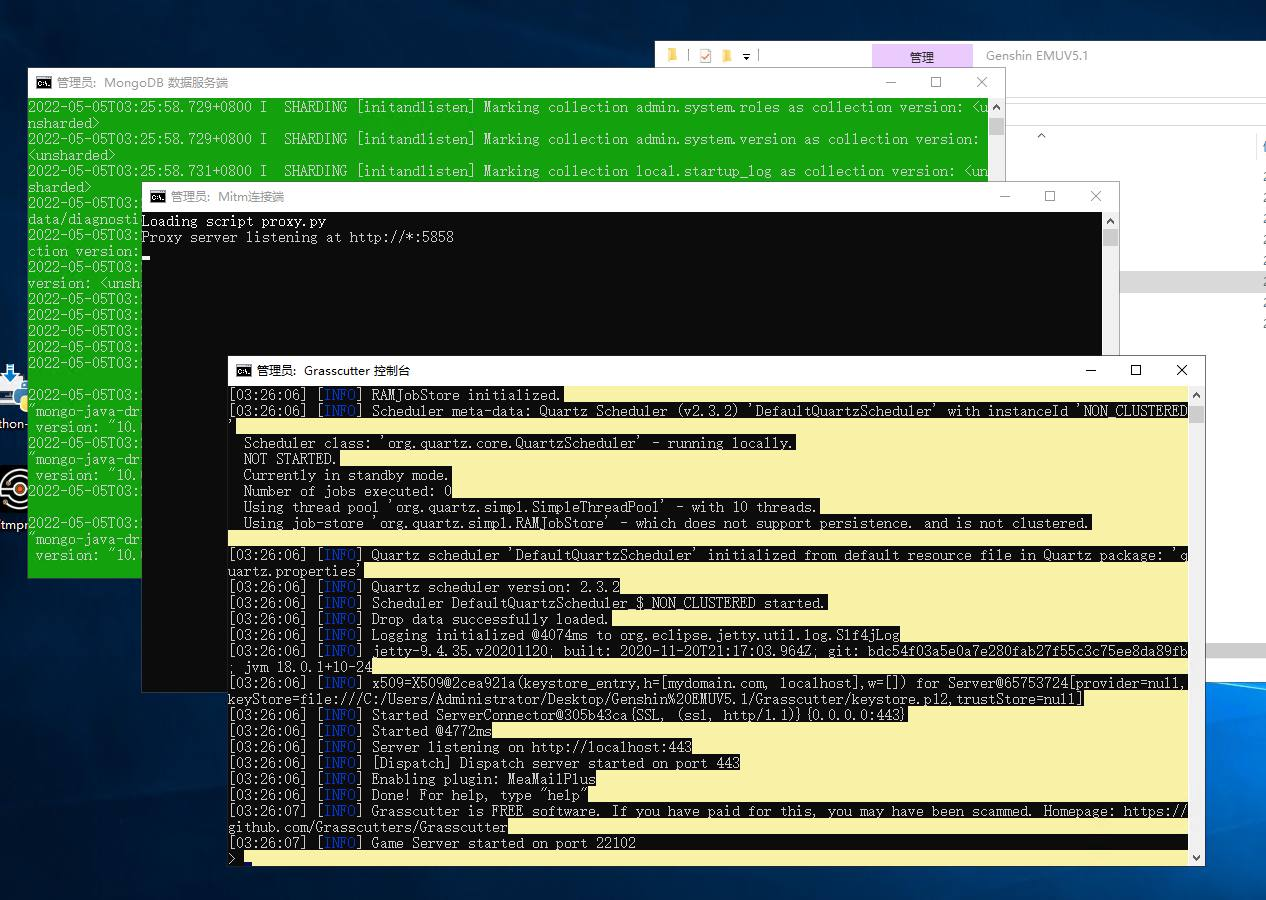The image size is (1266, 900).
Task: Click the Grasscutter command prompt input line
Action: (x=700, y=858)
